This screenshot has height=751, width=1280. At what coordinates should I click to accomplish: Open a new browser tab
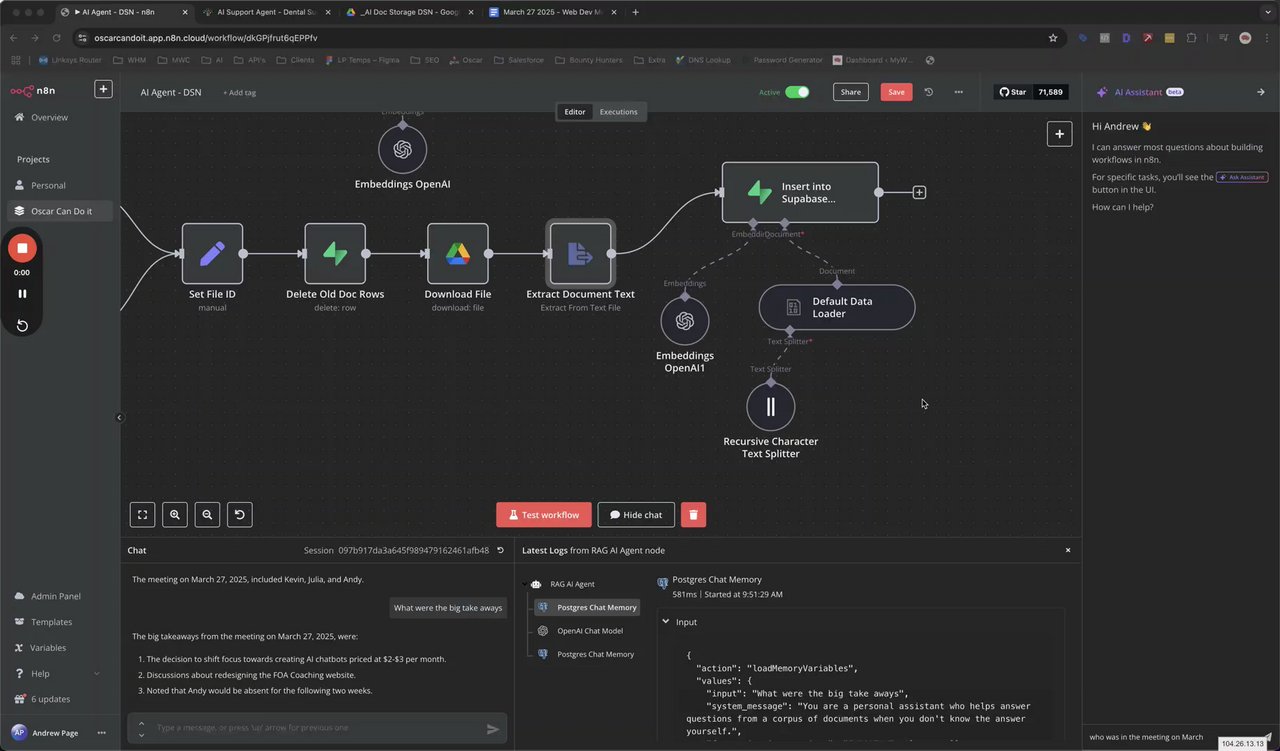tap(636, 12)
